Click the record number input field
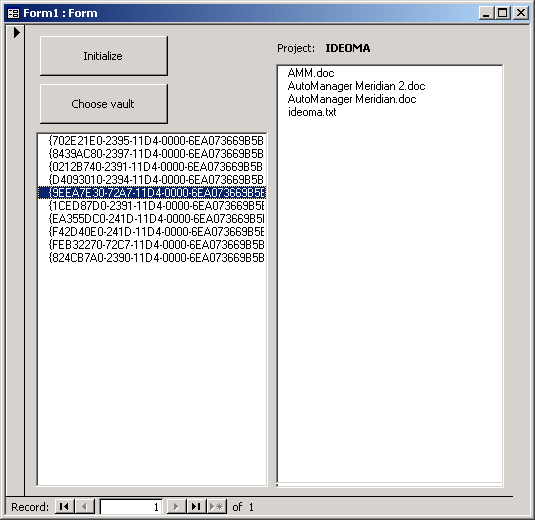Image resolution: width=535 pixels, height=520 pixels. 131,507
